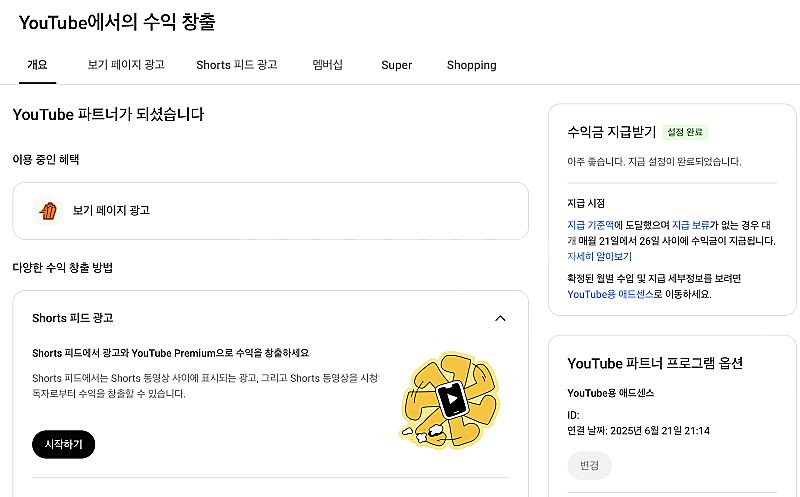Click the 자세히 알아보기 link
This screenshot has height=497, width=800.
[599, 256]
